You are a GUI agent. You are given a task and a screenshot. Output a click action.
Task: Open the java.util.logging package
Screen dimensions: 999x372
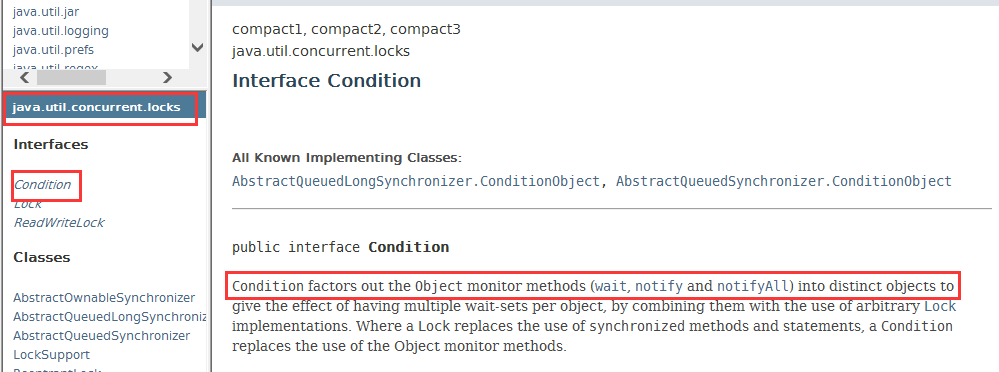tap(61, 31)
